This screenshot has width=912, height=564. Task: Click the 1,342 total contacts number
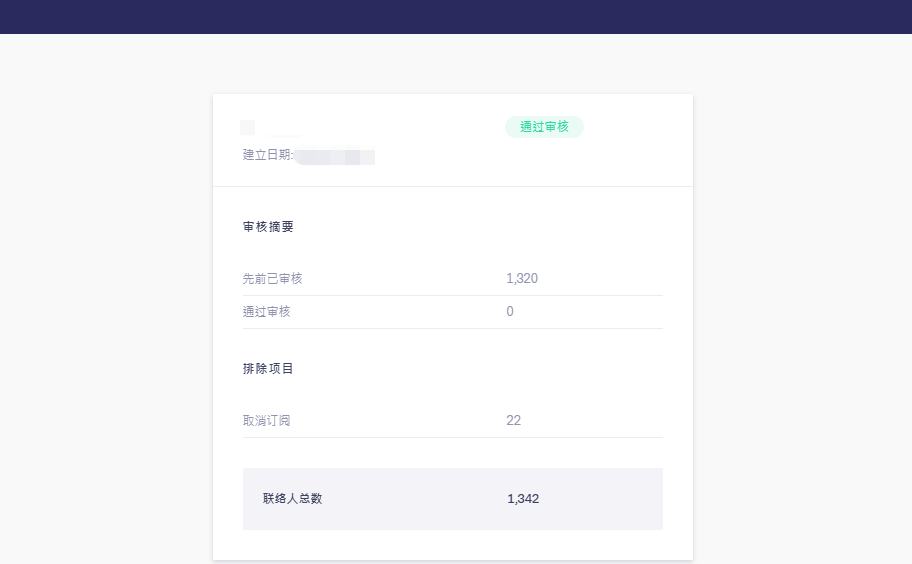point(523,499)
